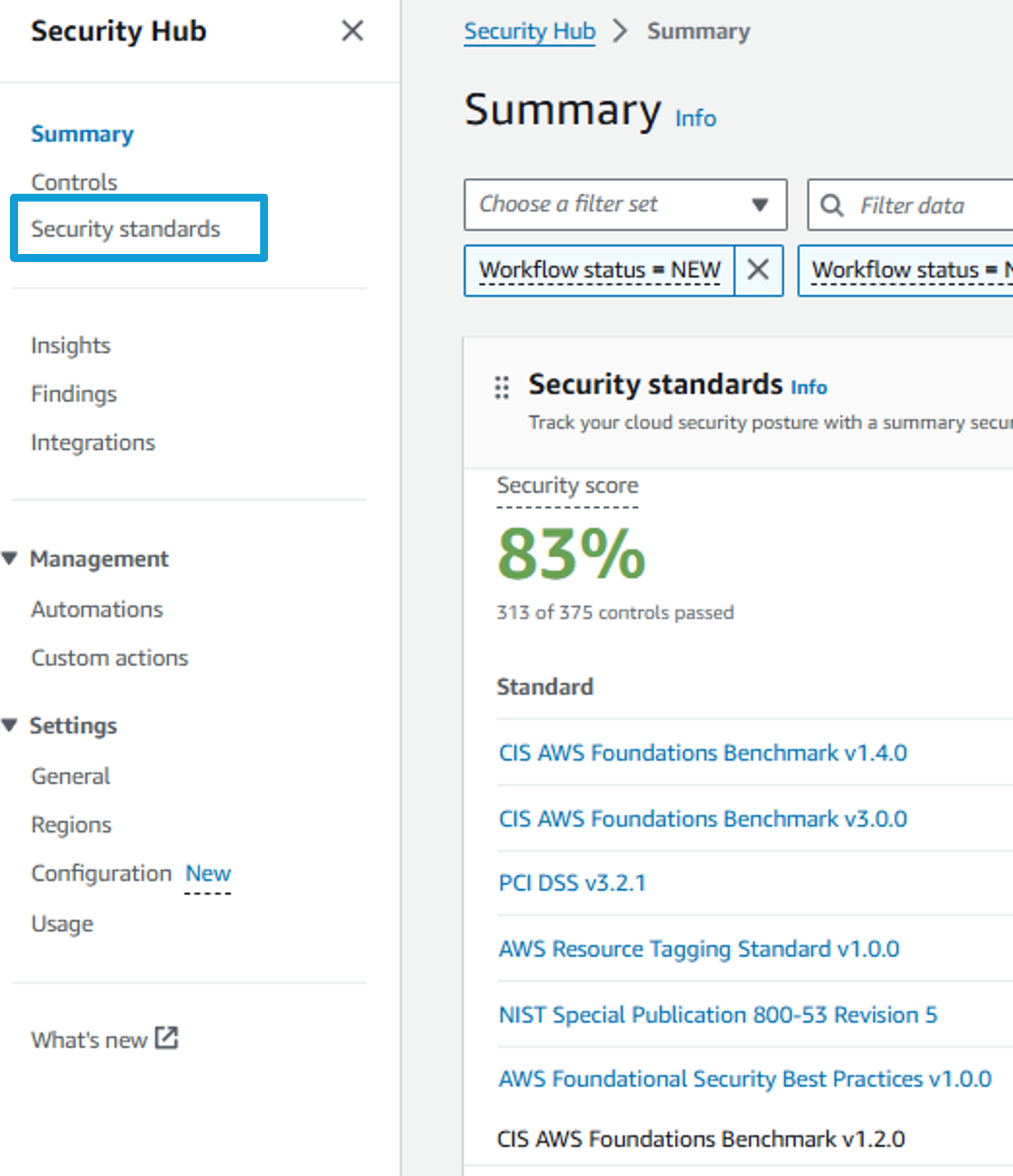Click the Workflow status = NEW filter chip
Image resolution: width=1013 pixels, height=1176 pixels.
[x=600, y=270]
